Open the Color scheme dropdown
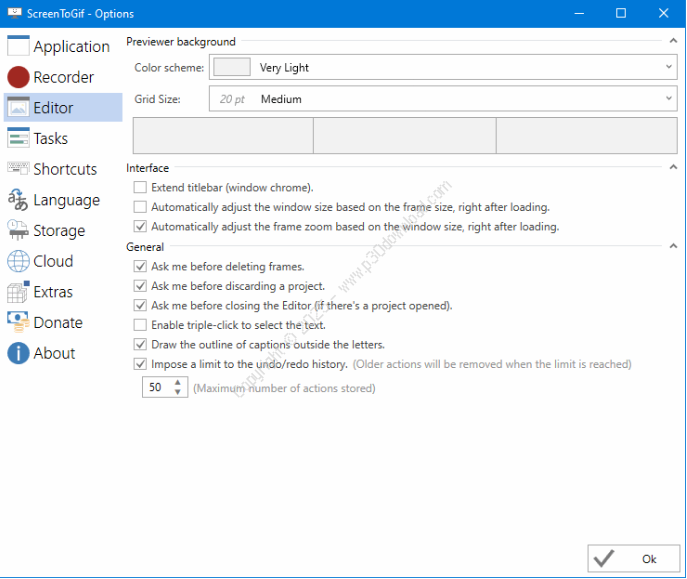The width and height of the screenshot is (687, 579). tap(668, 68)
